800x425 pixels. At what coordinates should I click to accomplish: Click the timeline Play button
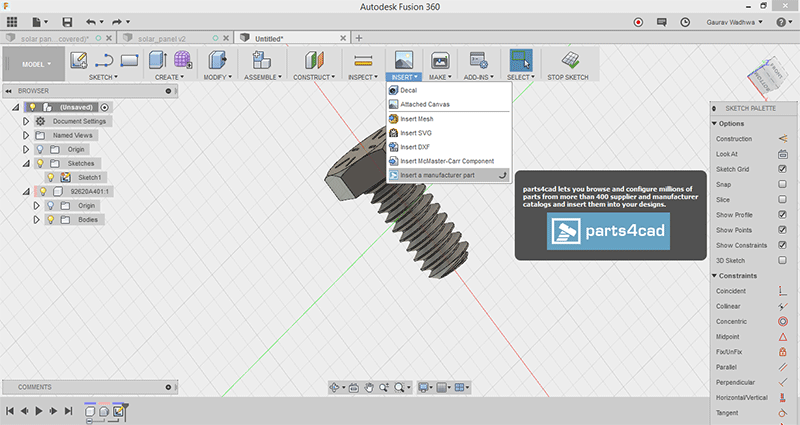click(39, 411)
